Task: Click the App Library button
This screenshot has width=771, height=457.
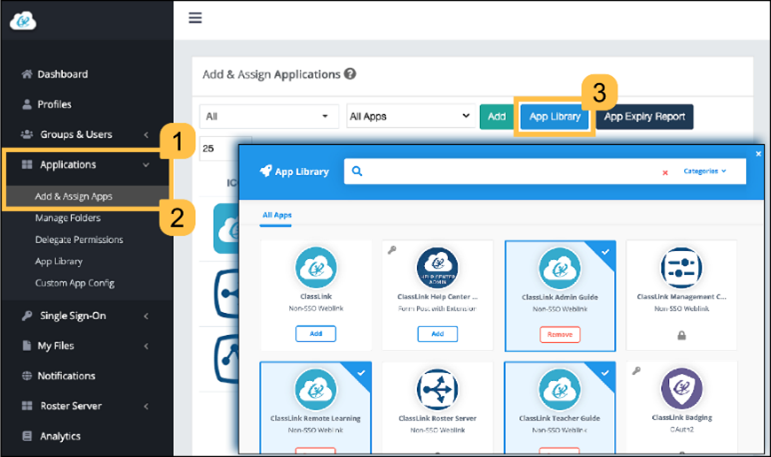Action: click(x=555, y=117)
